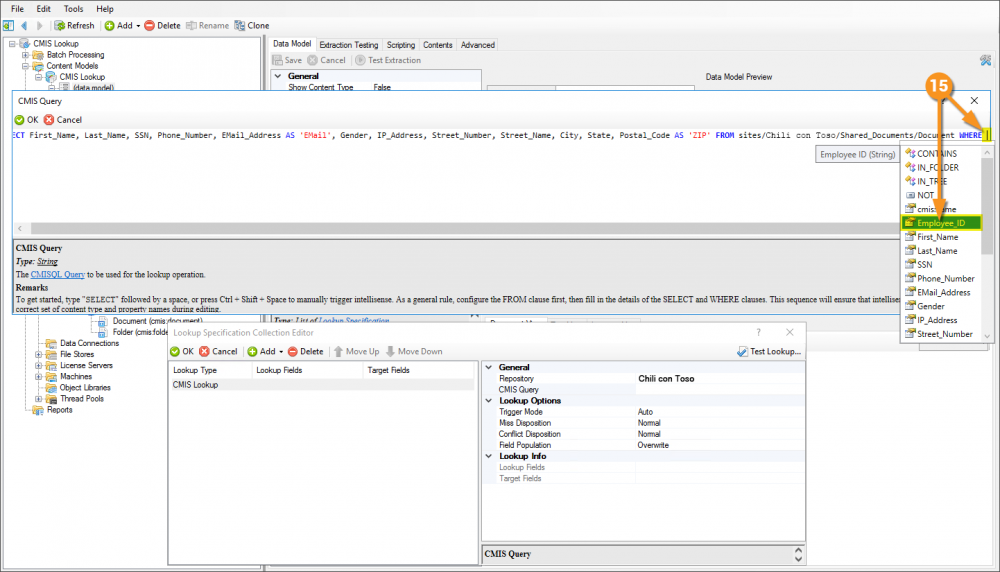This screenshot has width=1000, height=572.
Task: Click the Move Down button
Action: [x=414, y=351]
